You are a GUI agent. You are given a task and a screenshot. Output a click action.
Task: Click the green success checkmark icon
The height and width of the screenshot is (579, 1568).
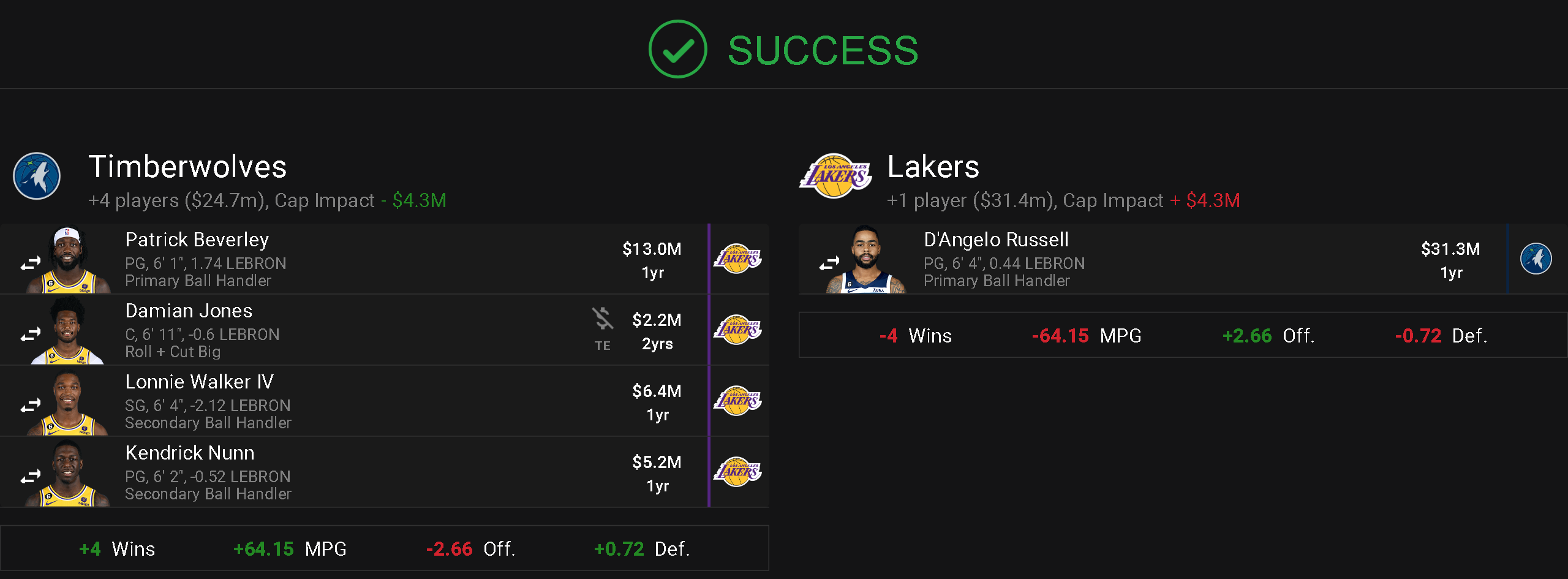tap(678, 49)
